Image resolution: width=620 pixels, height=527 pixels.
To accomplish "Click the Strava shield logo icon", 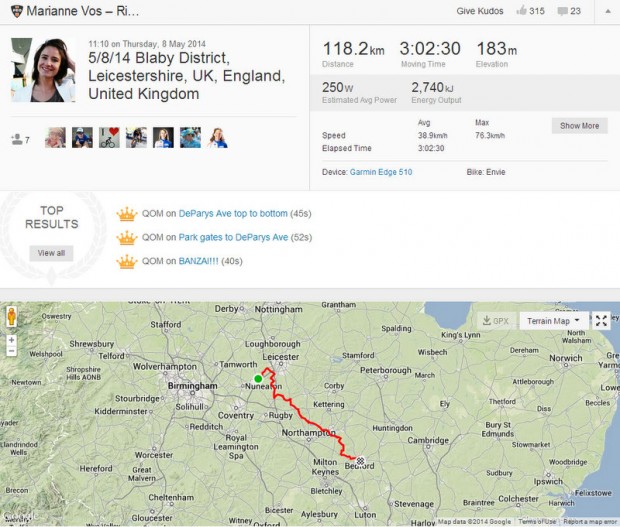I will click(x=12, y=11).
